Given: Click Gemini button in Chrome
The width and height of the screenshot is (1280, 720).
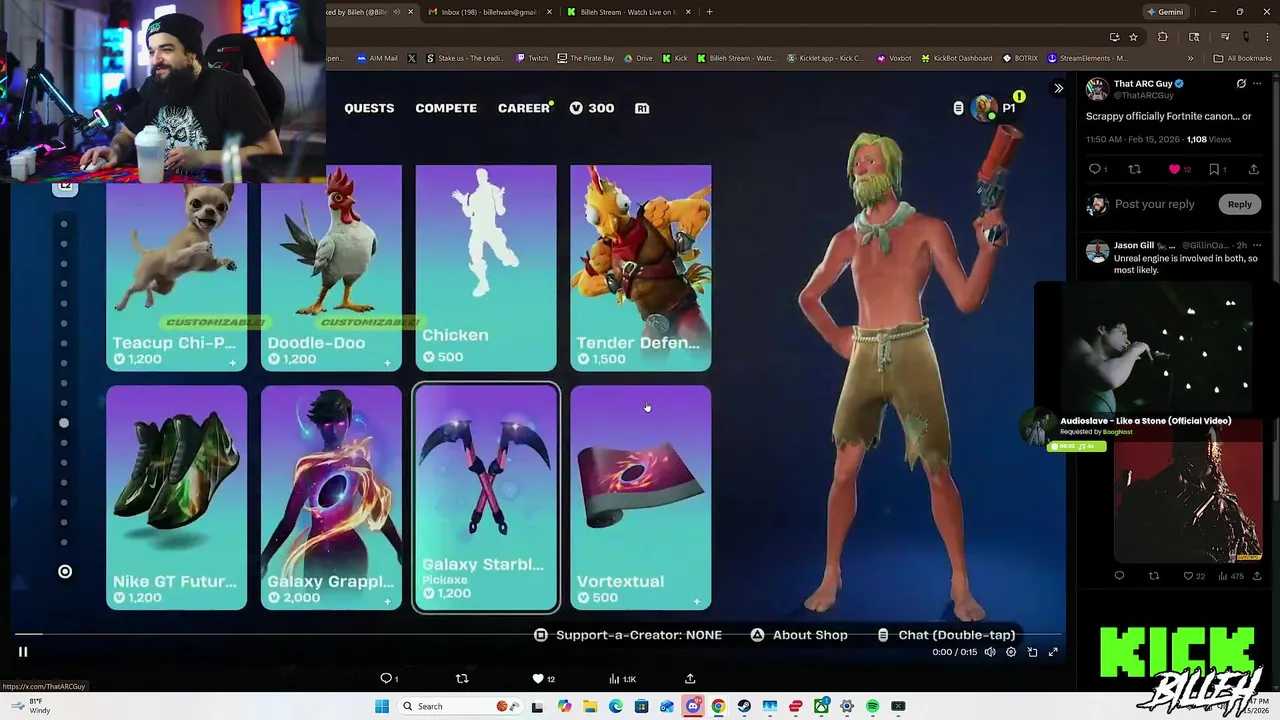Looking at the screenshot, I should (x=1166, y=12).
